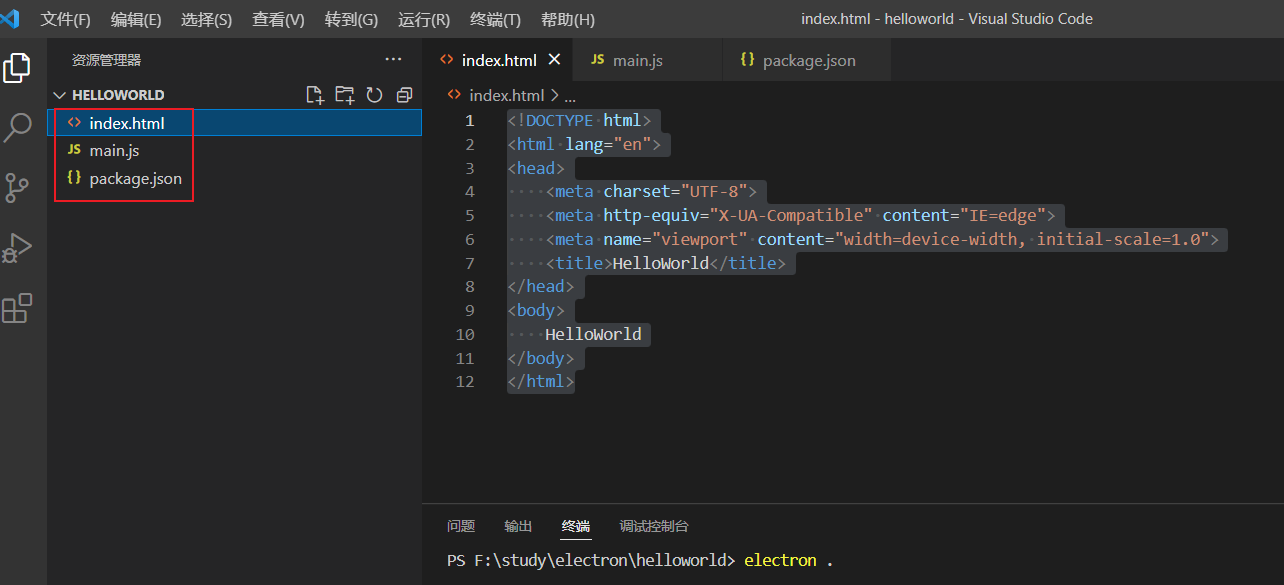Switch to the main.js editor tab
1284x585 pixels.
[647, 60]
